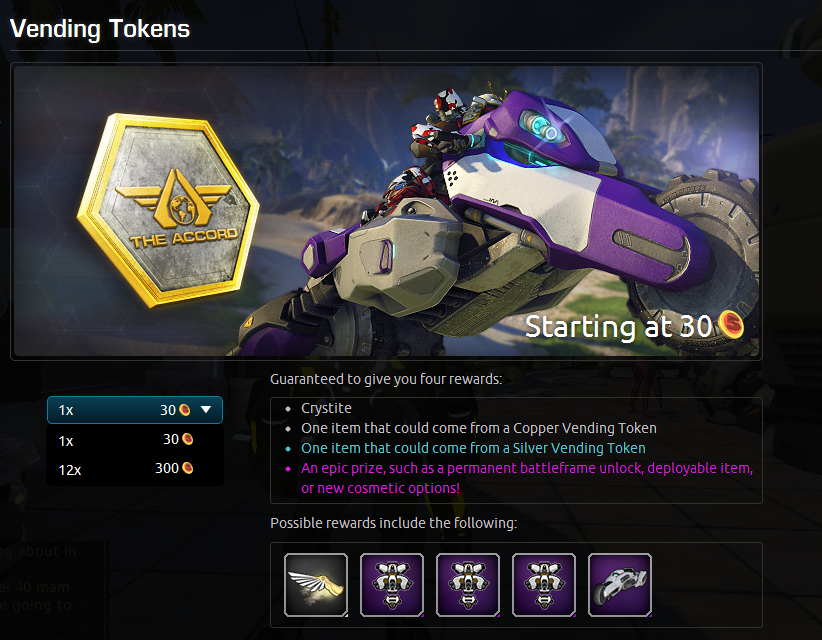Select the winged glider reward icon
This screenshot has height=640, width=822.
316,584
